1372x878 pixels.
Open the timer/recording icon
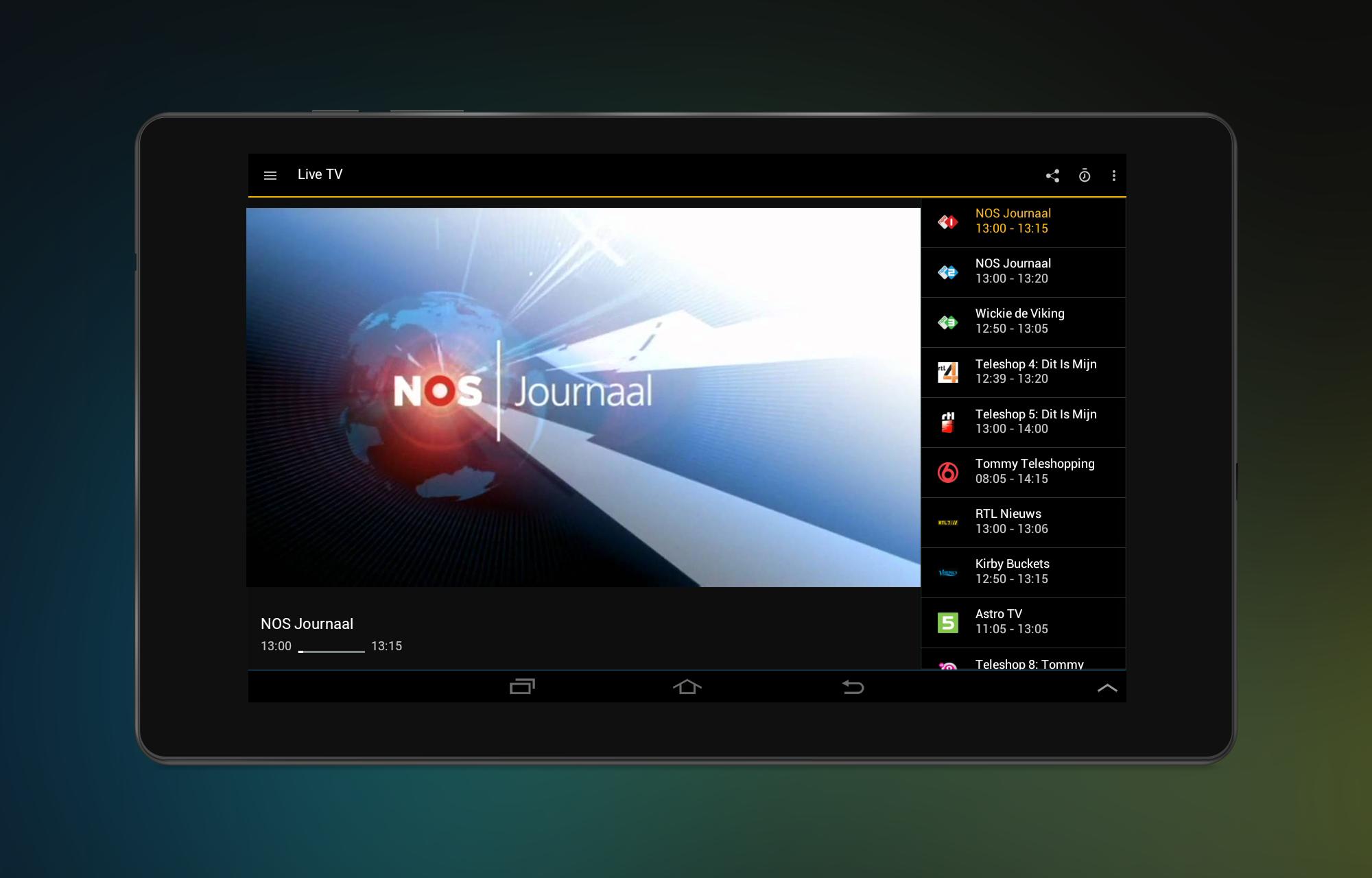point(1084,176)
